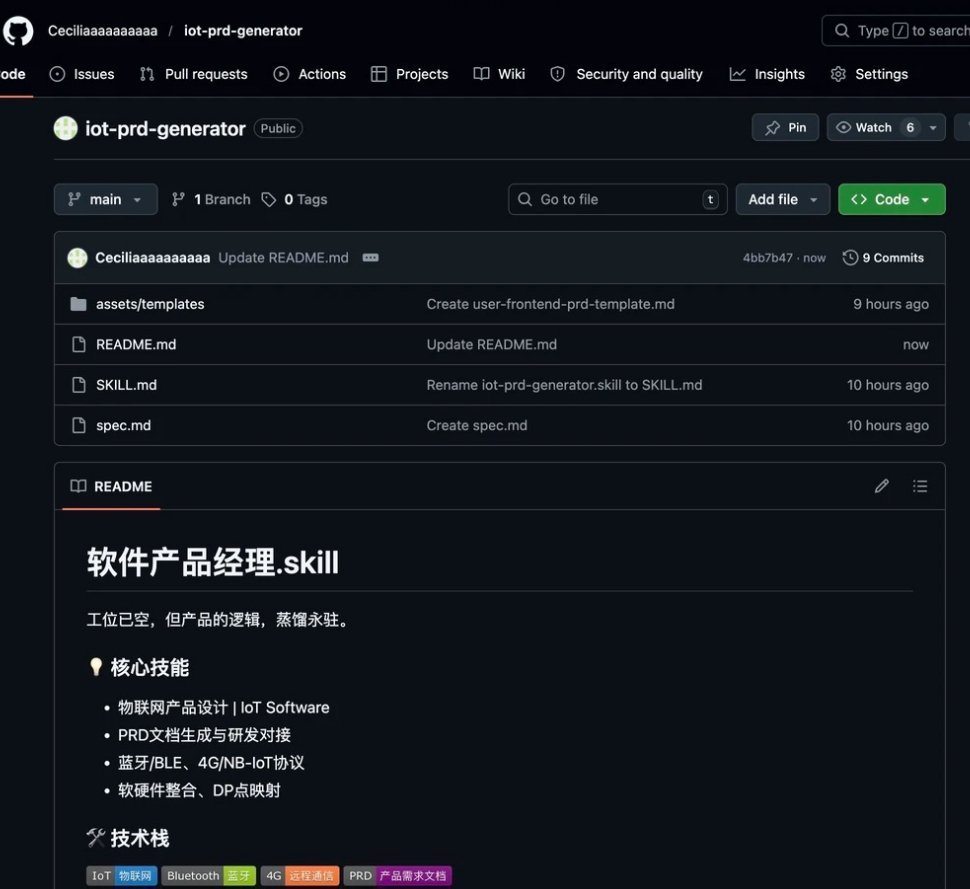The image size is (970, 889).
Task: Toggle Pin for this repository
Action: click(785, 127)
